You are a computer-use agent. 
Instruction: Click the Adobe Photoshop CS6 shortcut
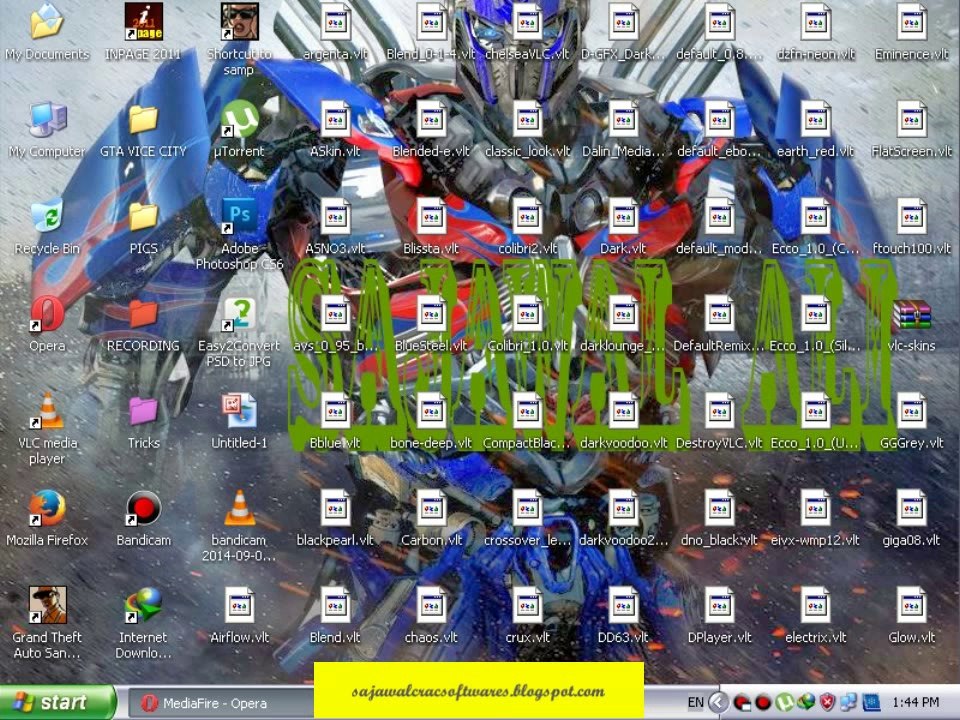(239, 216)
